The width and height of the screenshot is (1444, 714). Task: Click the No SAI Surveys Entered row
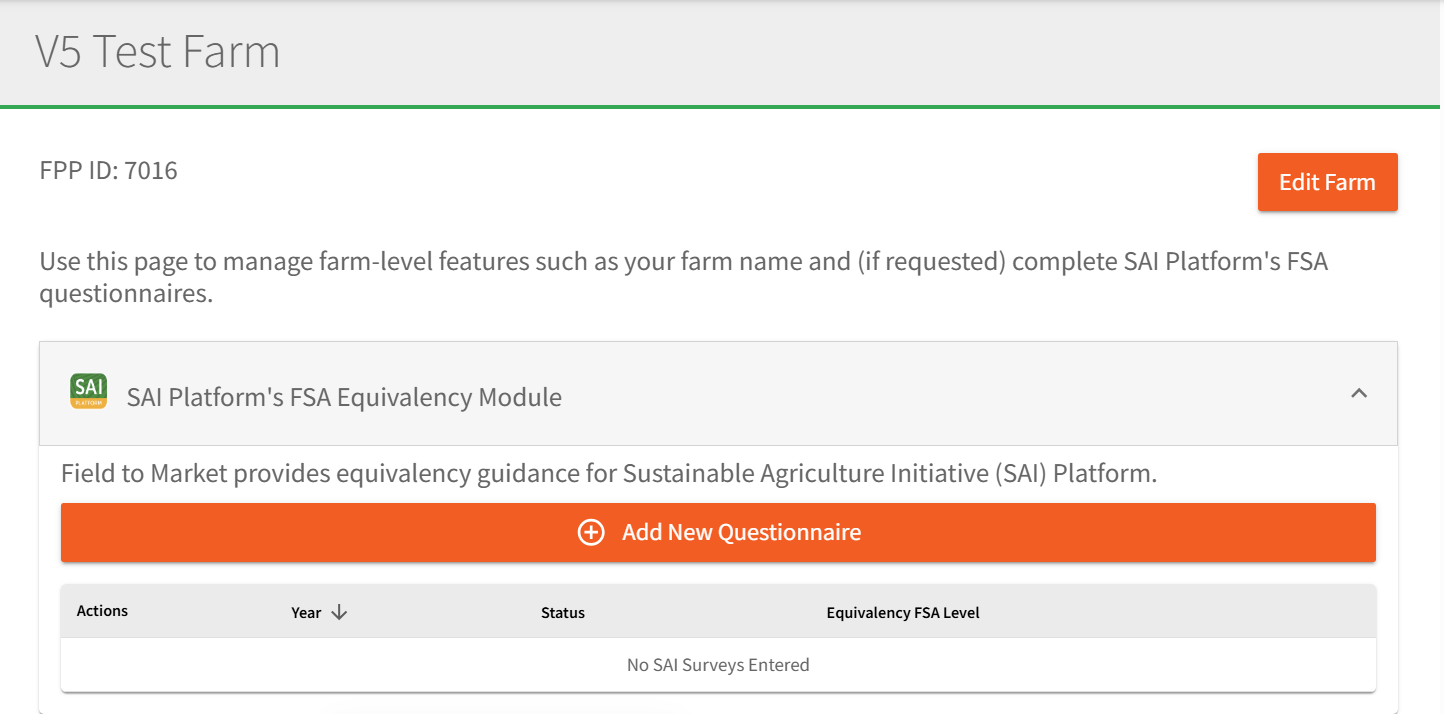point(718,664)
